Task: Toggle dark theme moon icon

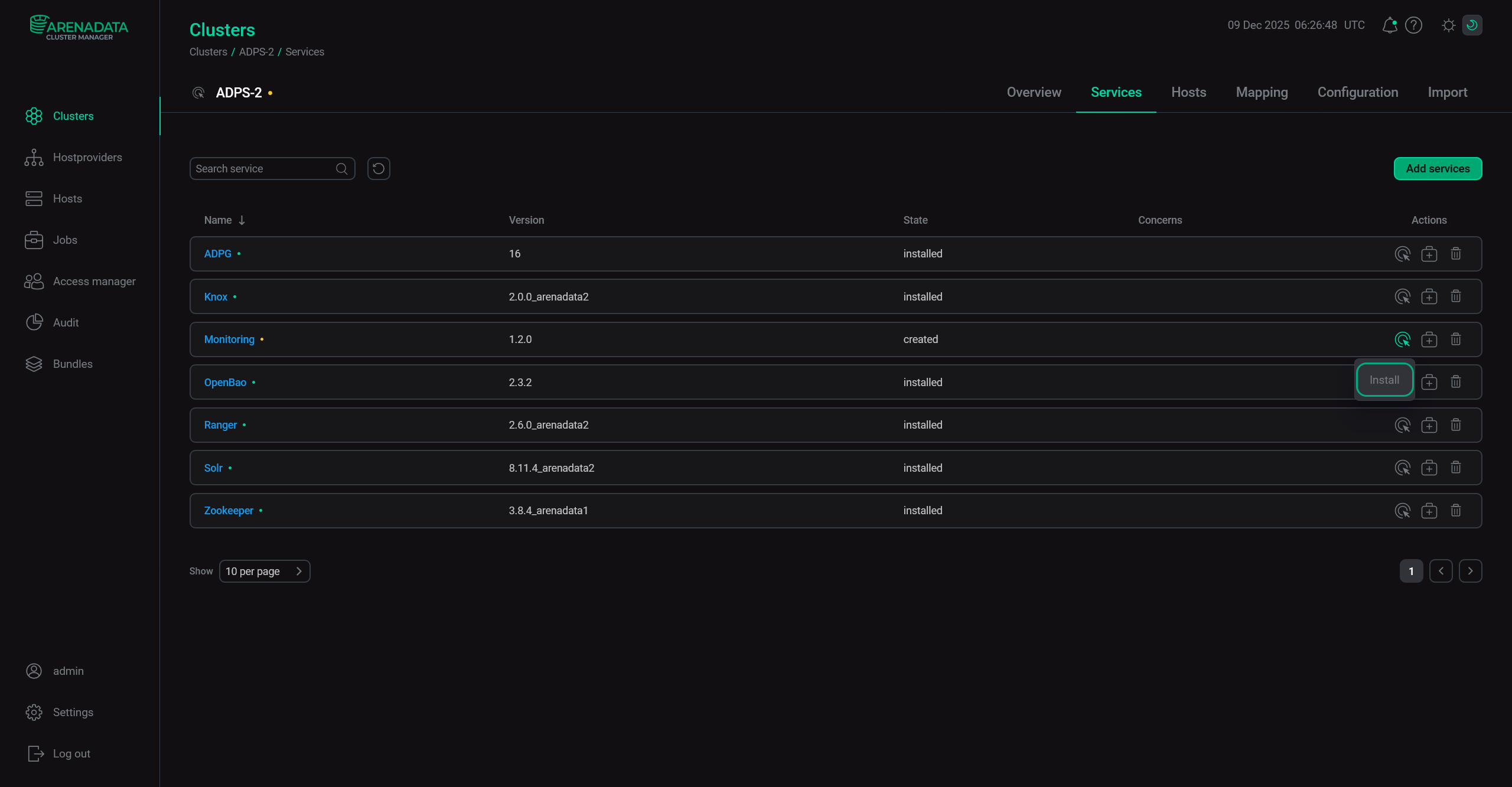Action: pyautogui.click(x=1472, y=25)
